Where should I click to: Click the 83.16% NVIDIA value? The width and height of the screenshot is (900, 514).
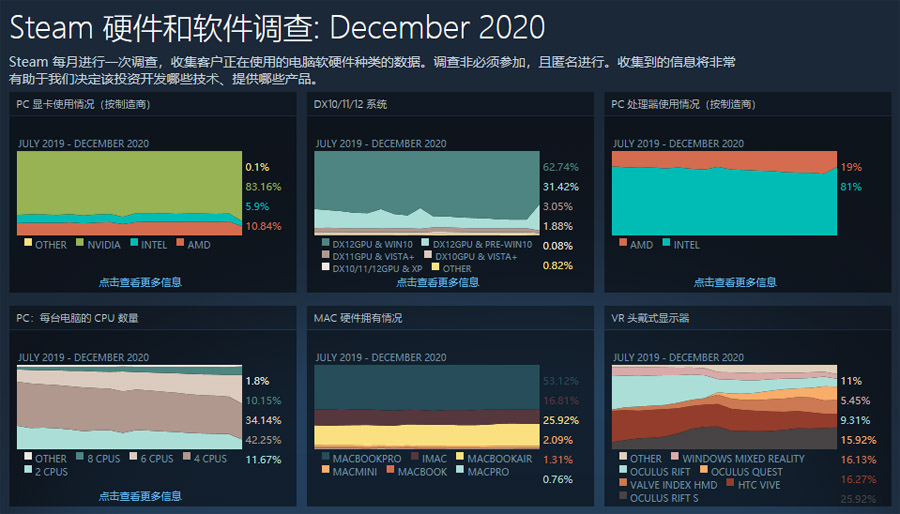(x=263, y=187)
